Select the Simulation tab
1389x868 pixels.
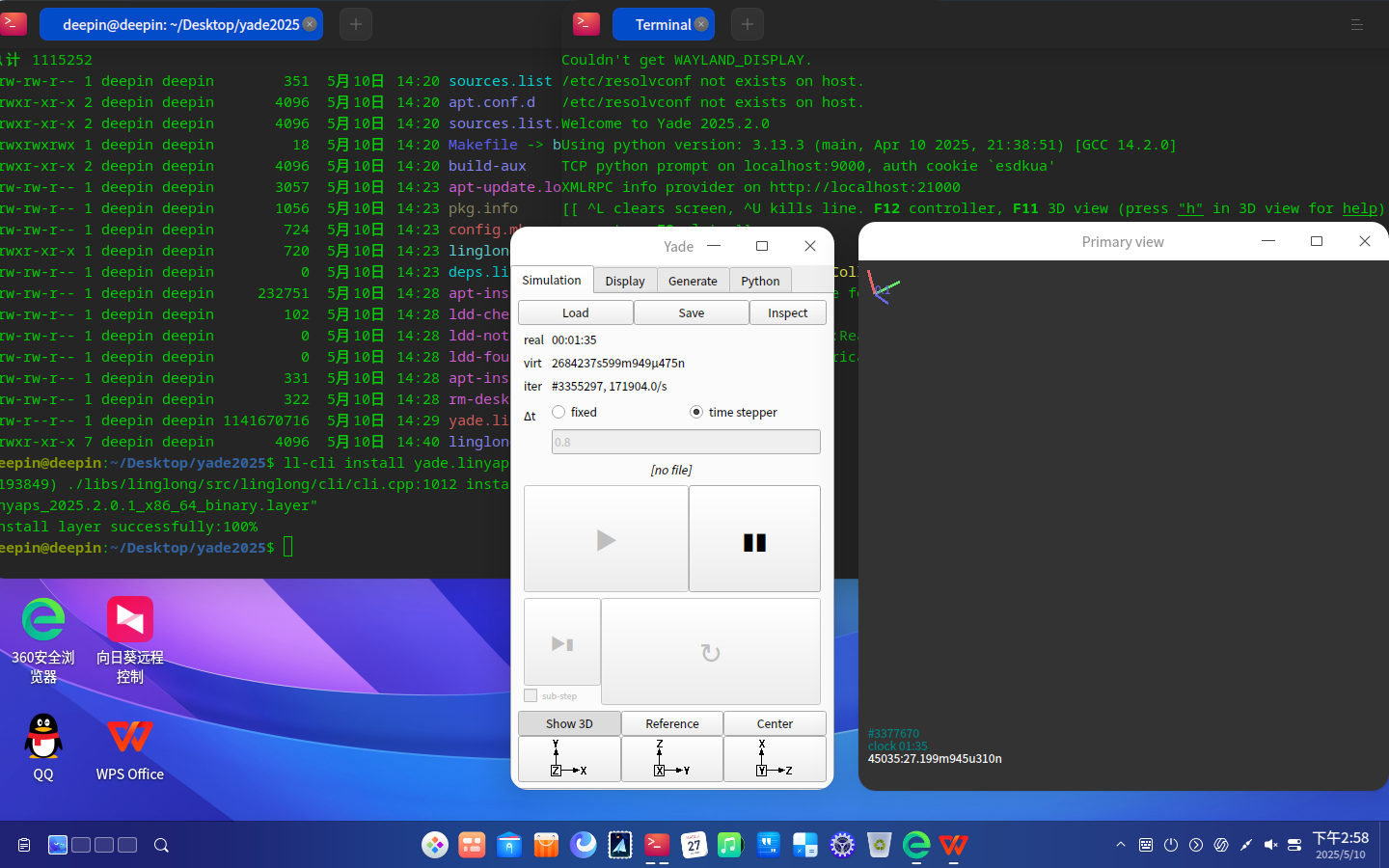[x=552, y=280]
